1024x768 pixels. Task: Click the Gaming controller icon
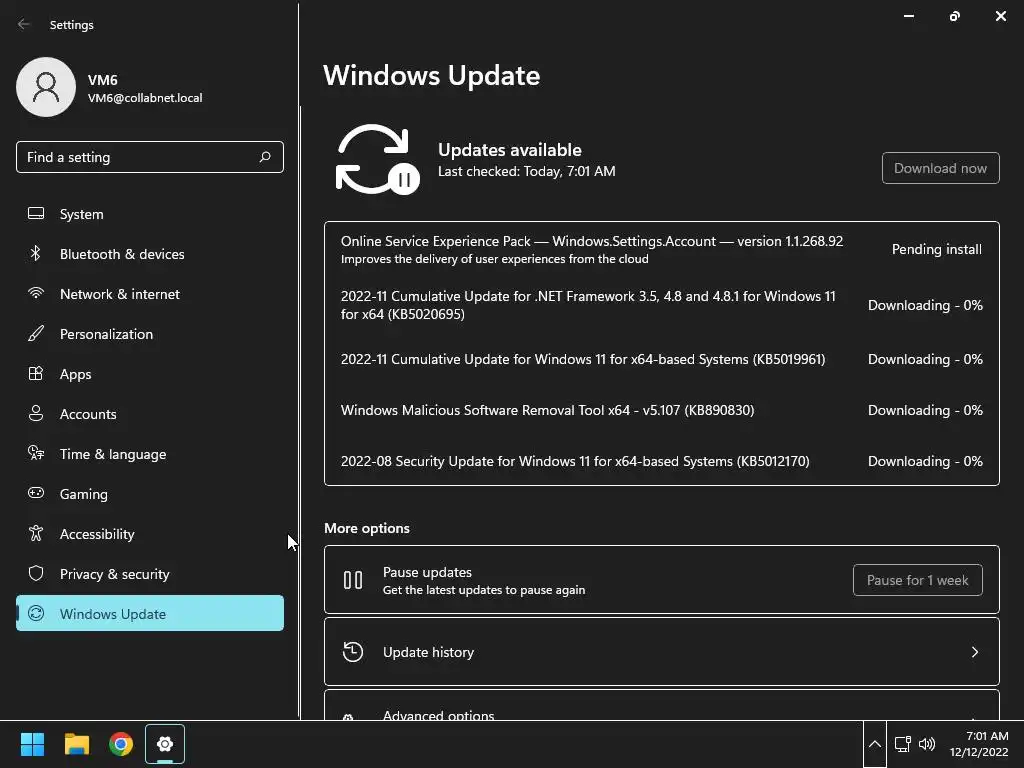tap(36, 493)
